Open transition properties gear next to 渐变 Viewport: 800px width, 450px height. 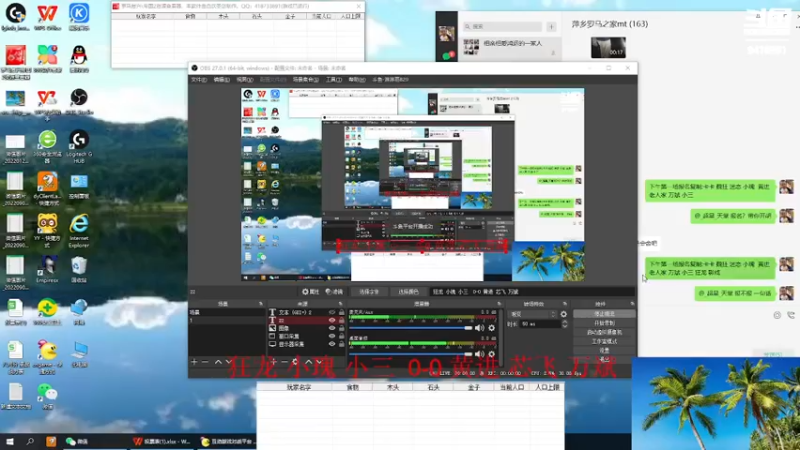click(x=563, y=314)
